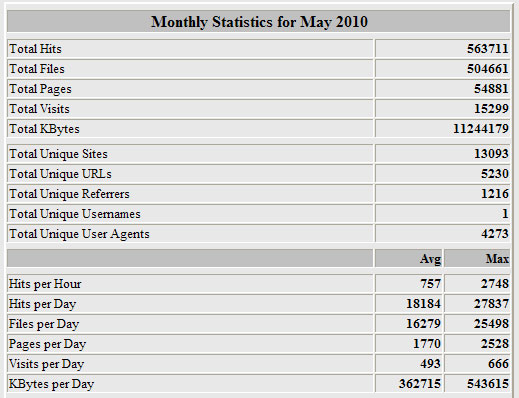Click Pages per Day maximum 2528

(495, 344)
